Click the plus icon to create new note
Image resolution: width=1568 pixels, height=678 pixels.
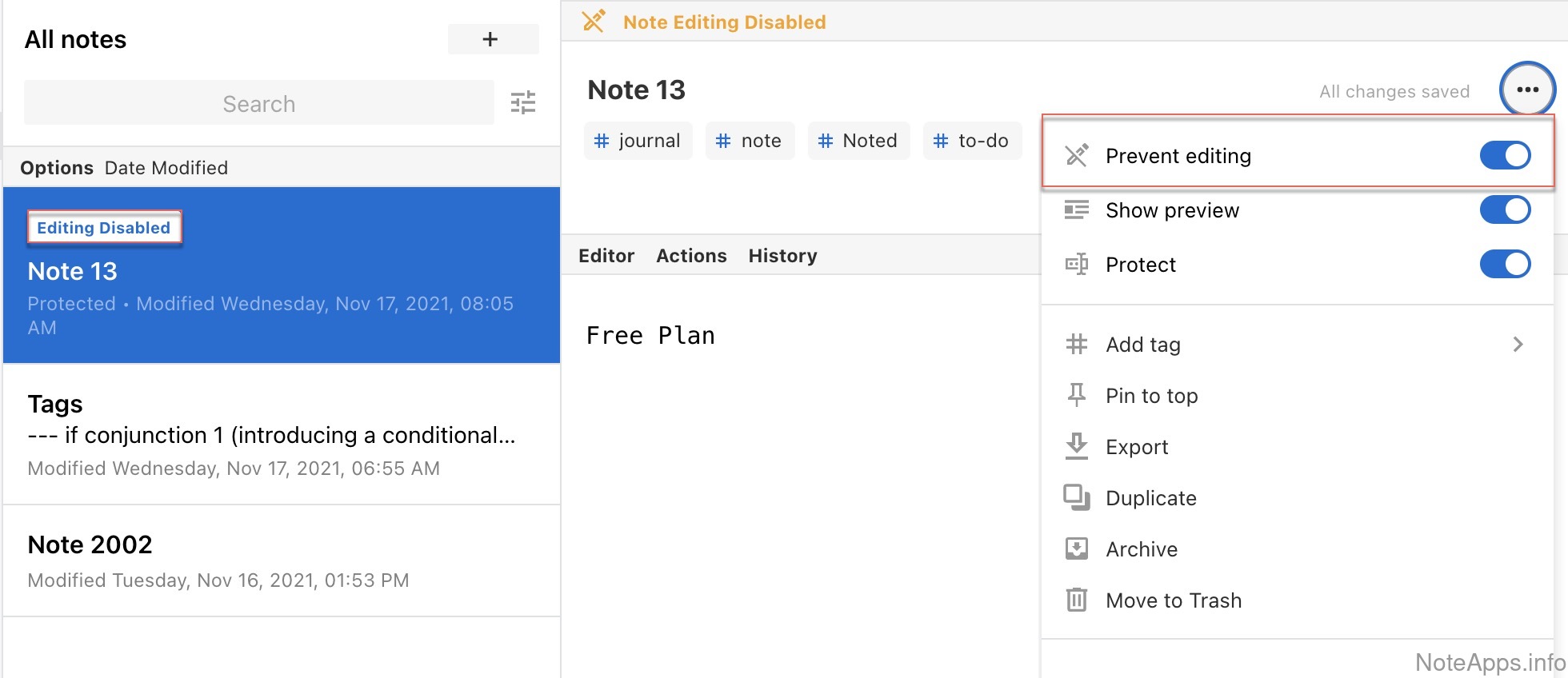click(x=491, y=39)
